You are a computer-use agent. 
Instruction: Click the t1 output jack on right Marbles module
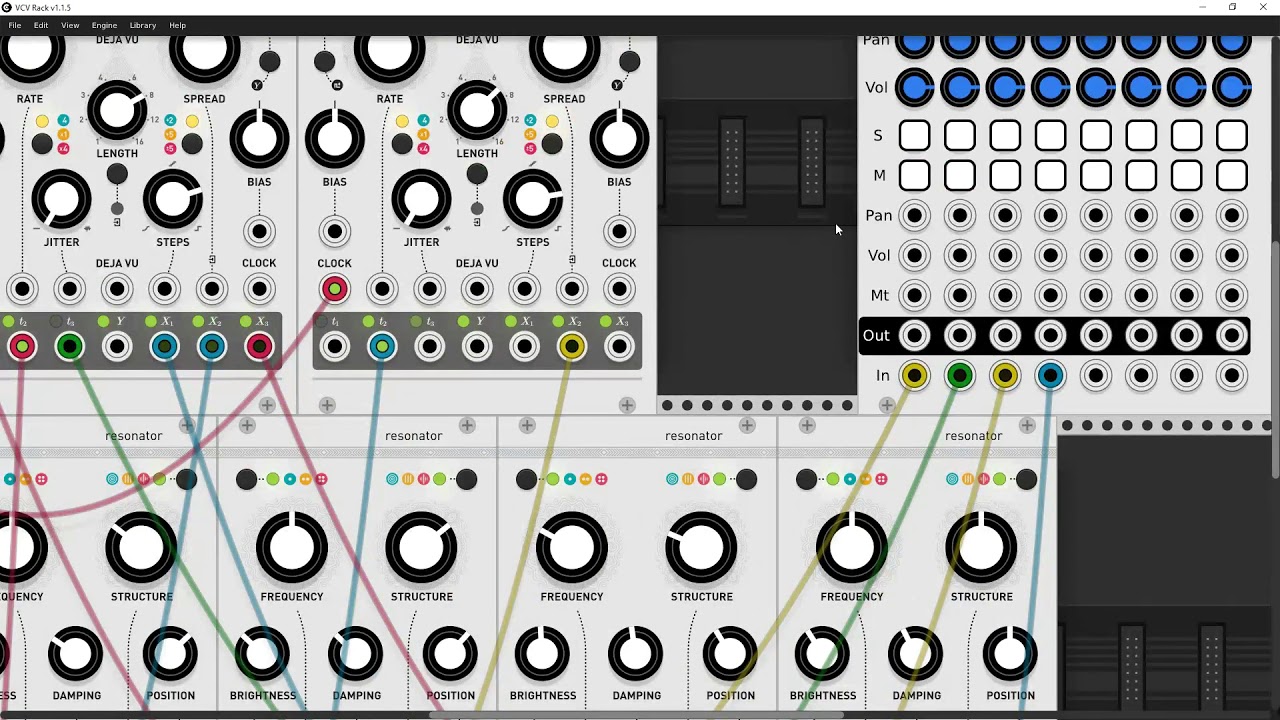click(x=334, y=347)
